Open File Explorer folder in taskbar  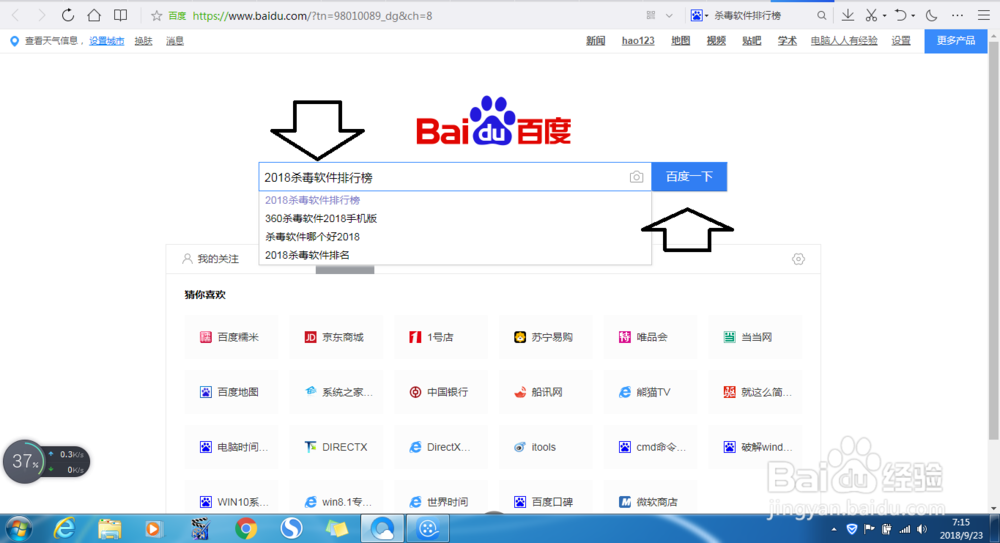point(109,529)
